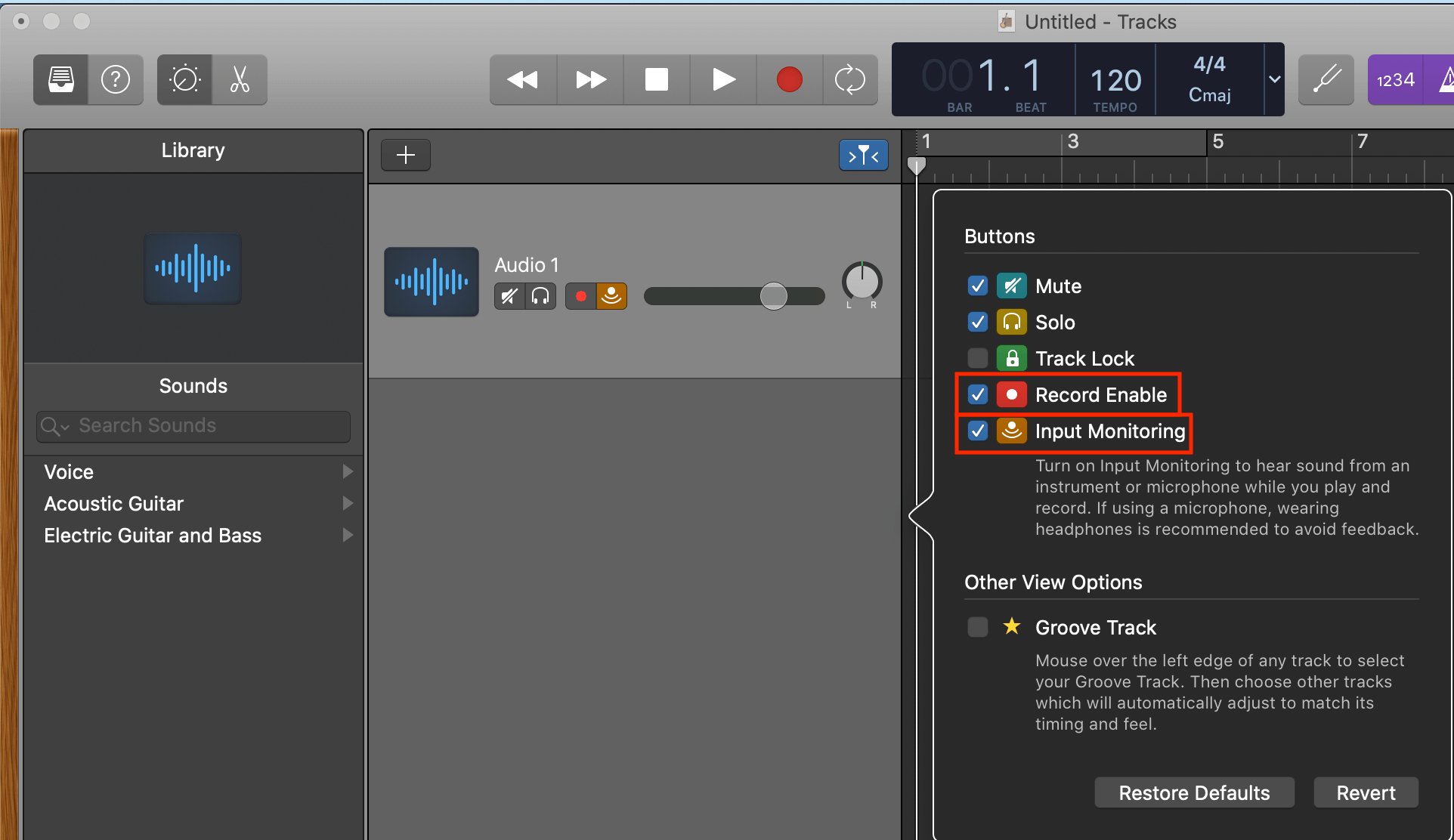Uncheck the Solo button checkbox
The image size is (1454, 840).
(977, 322)
